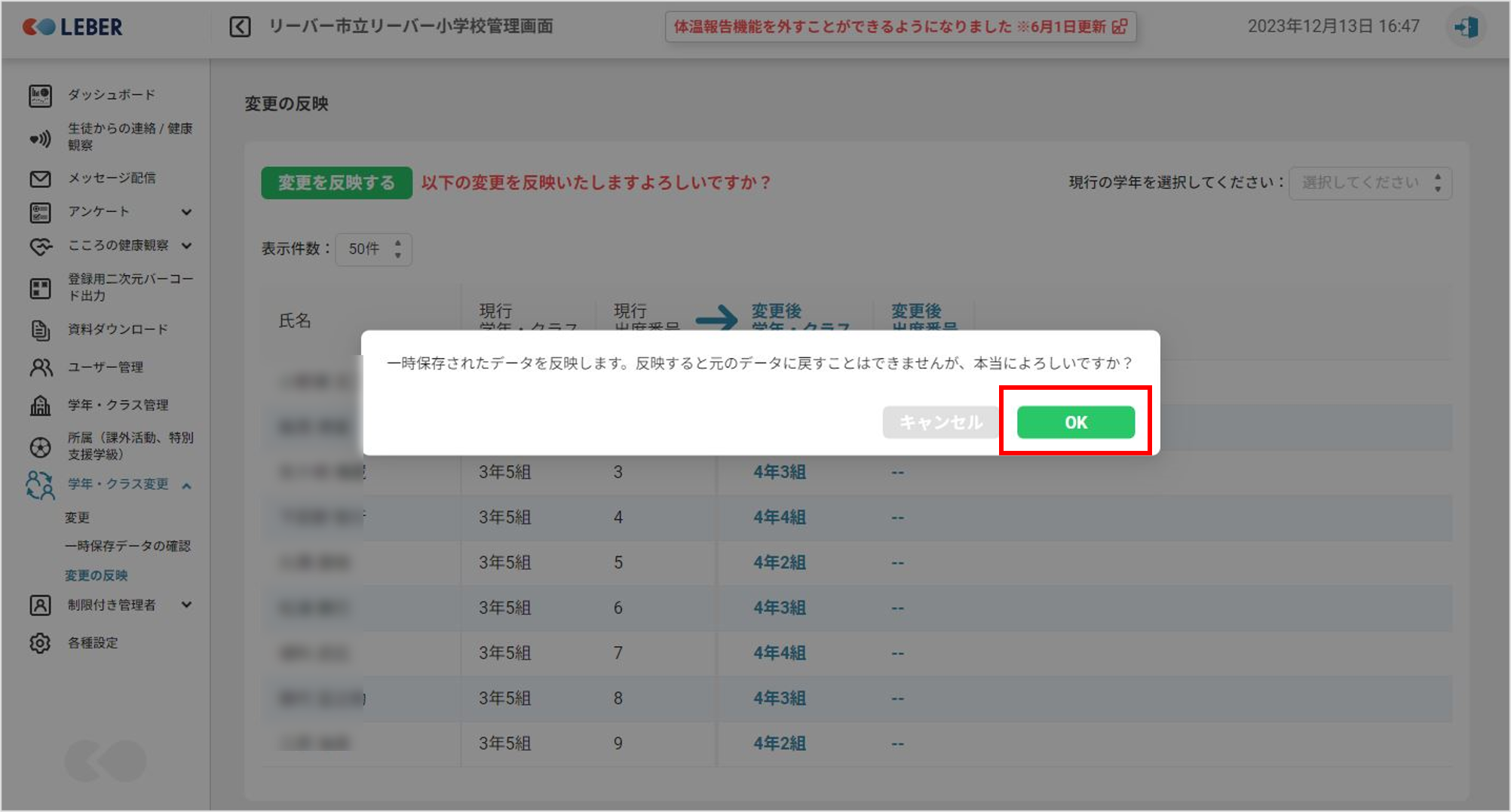Collapse the 学年・クラス変更 section chevron
Screen dimensions: 1511x812
tap(186, 486)
